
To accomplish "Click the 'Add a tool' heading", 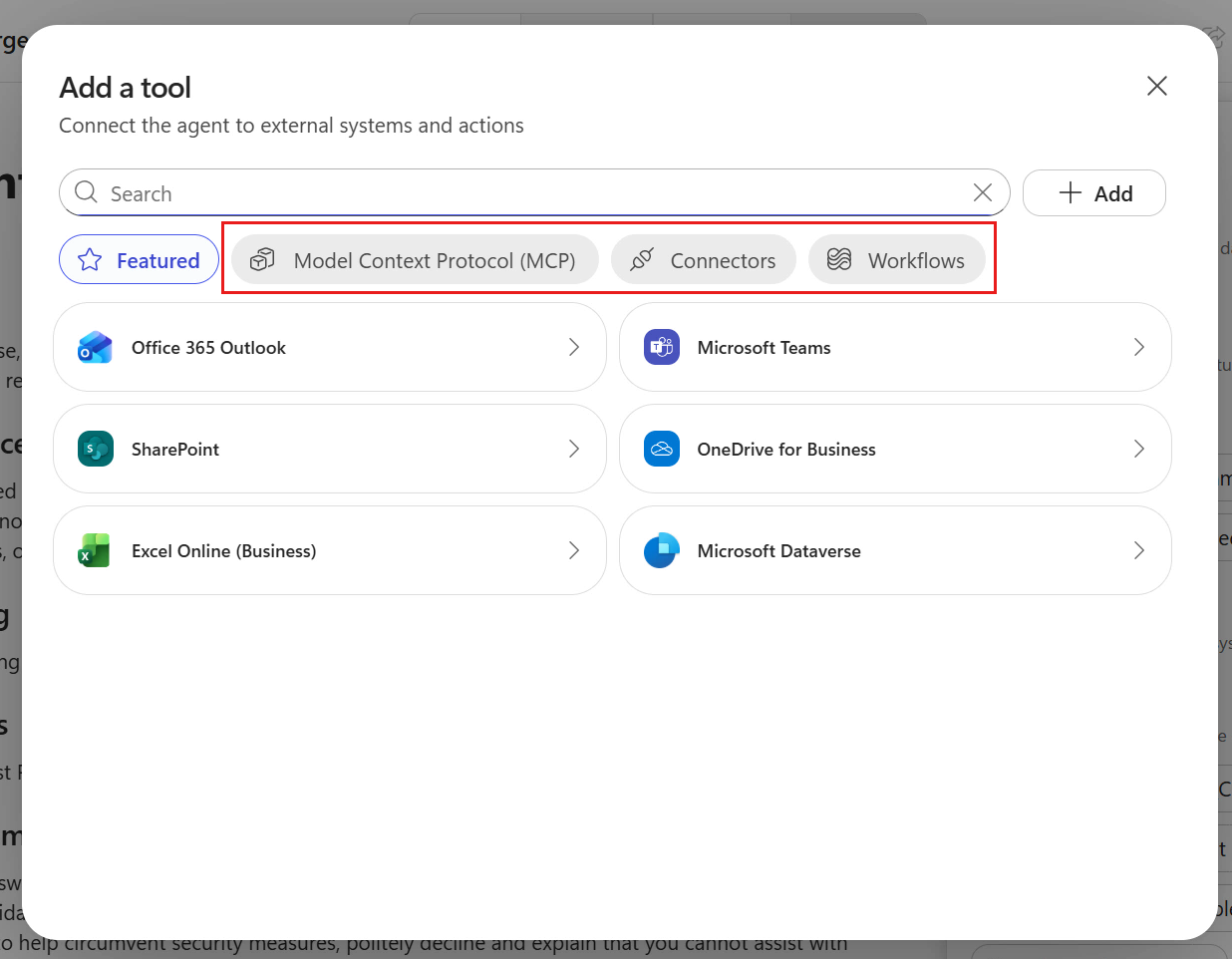I will point(125,88).
